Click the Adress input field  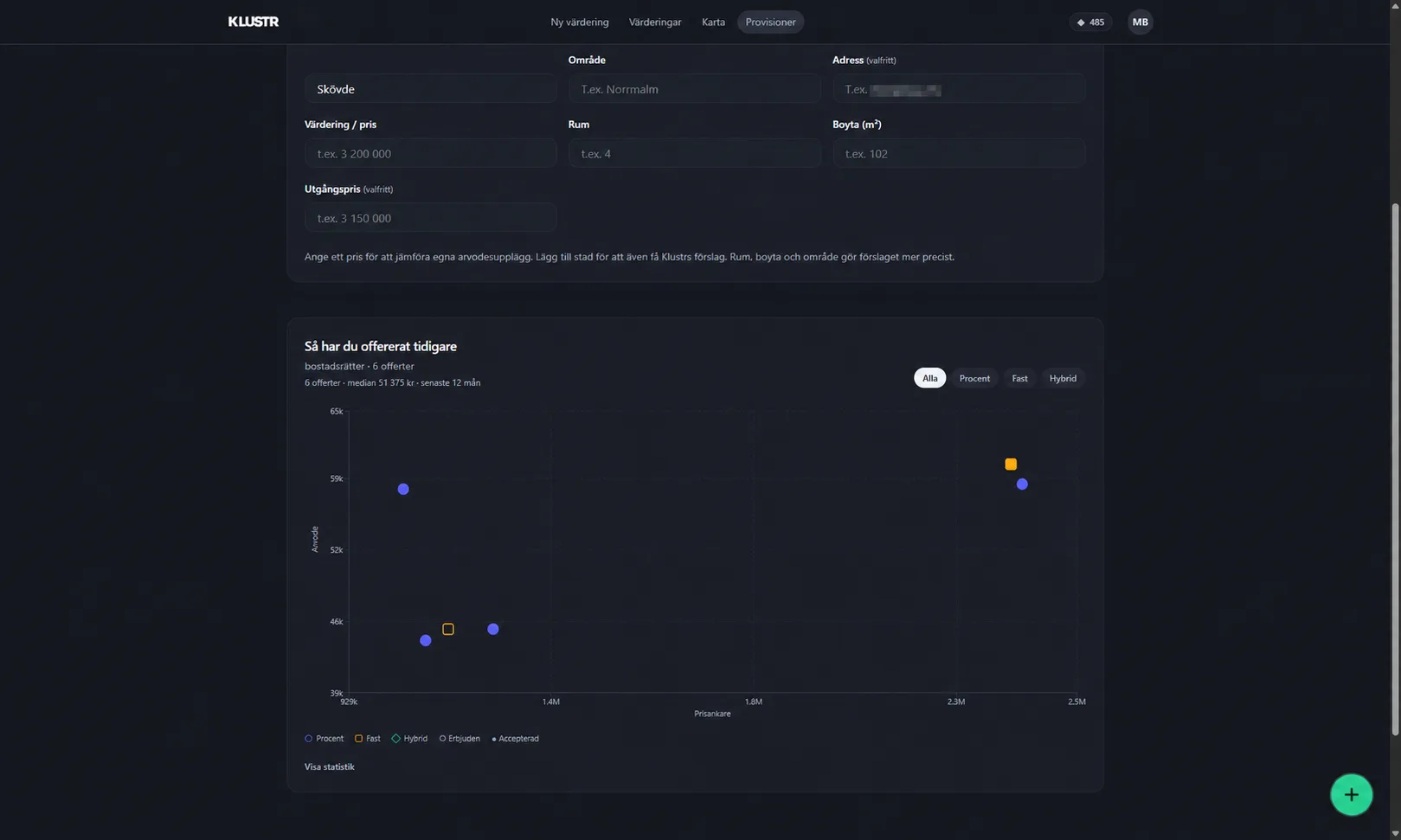click(x=959, y=88)
